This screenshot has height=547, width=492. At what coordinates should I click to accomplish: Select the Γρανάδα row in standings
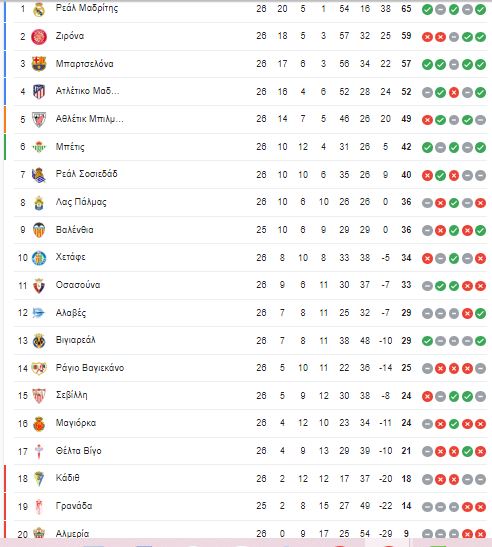[251, 506]
